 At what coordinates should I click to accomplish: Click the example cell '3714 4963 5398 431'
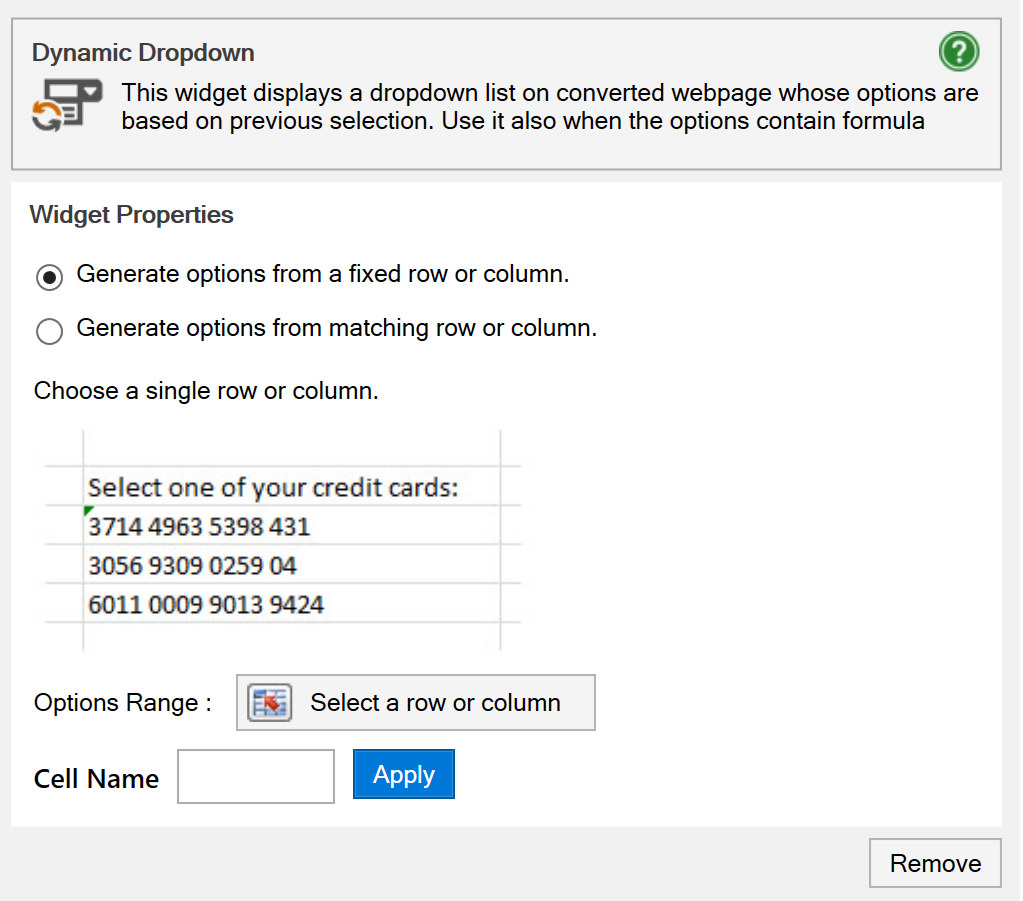pyautogui.click(x=199, y=526)
